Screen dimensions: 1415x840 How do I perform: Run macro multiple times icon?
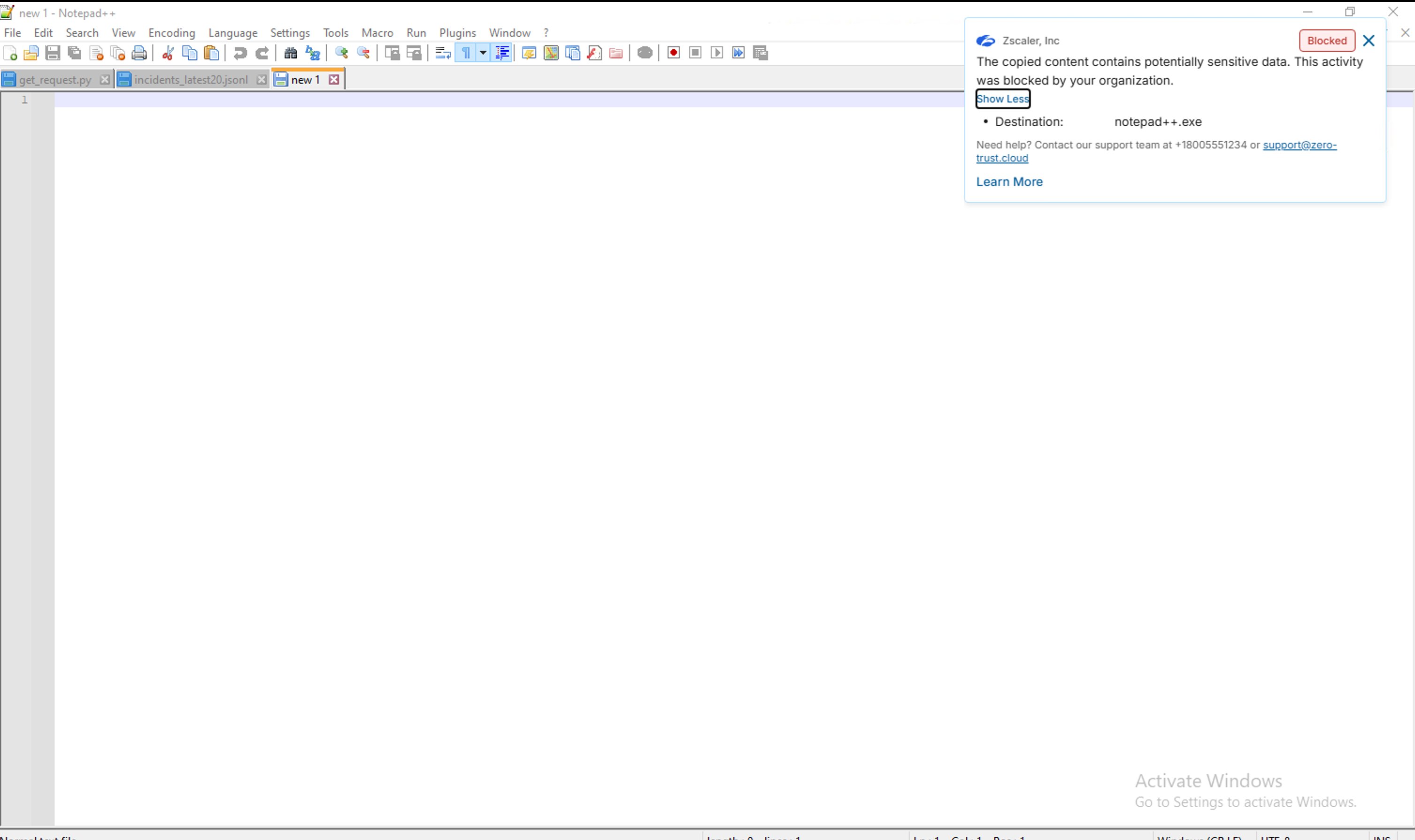pos(738,53)
